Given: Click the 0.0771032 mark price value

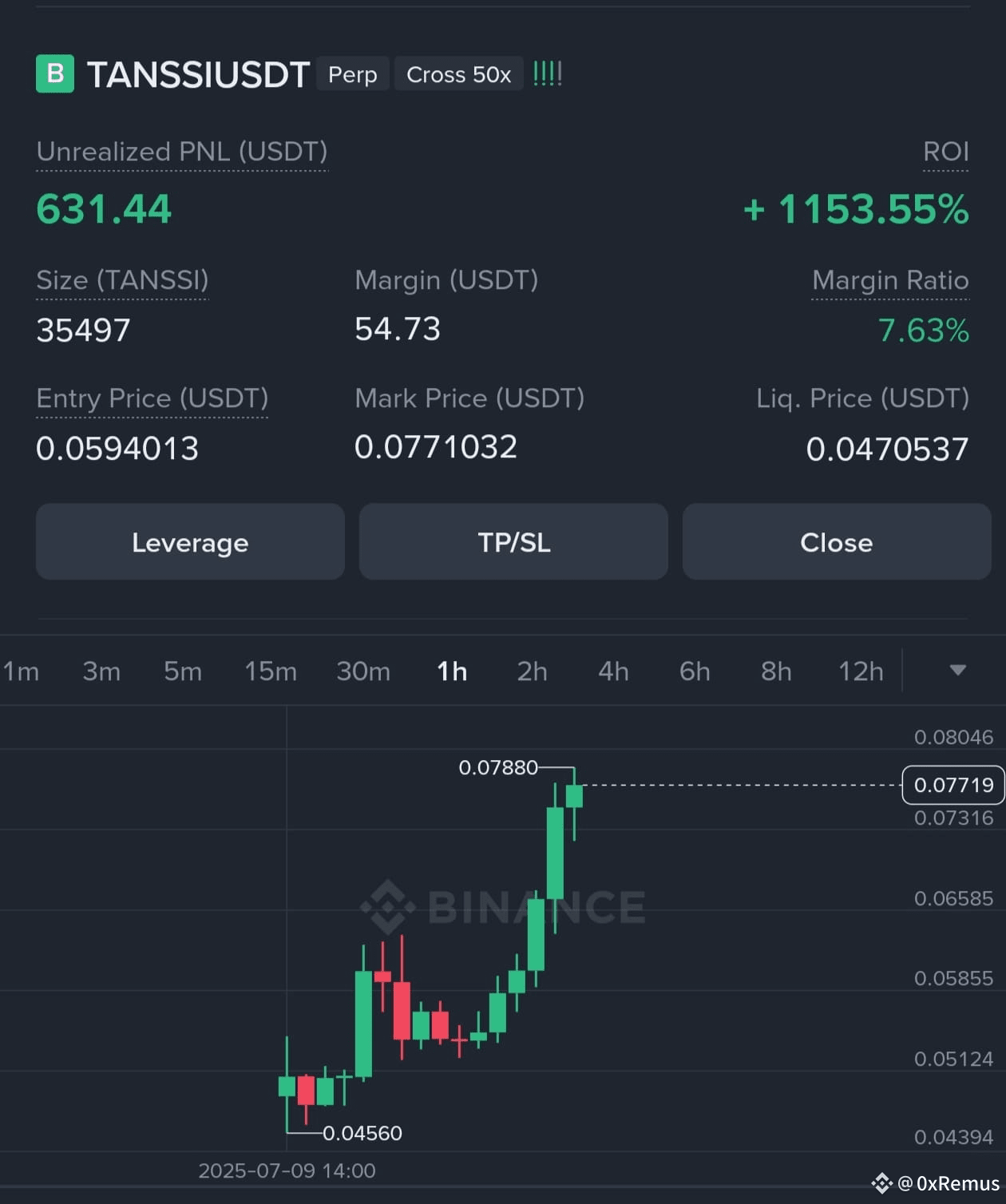Looking at the screenshot, I should [436, 447].
